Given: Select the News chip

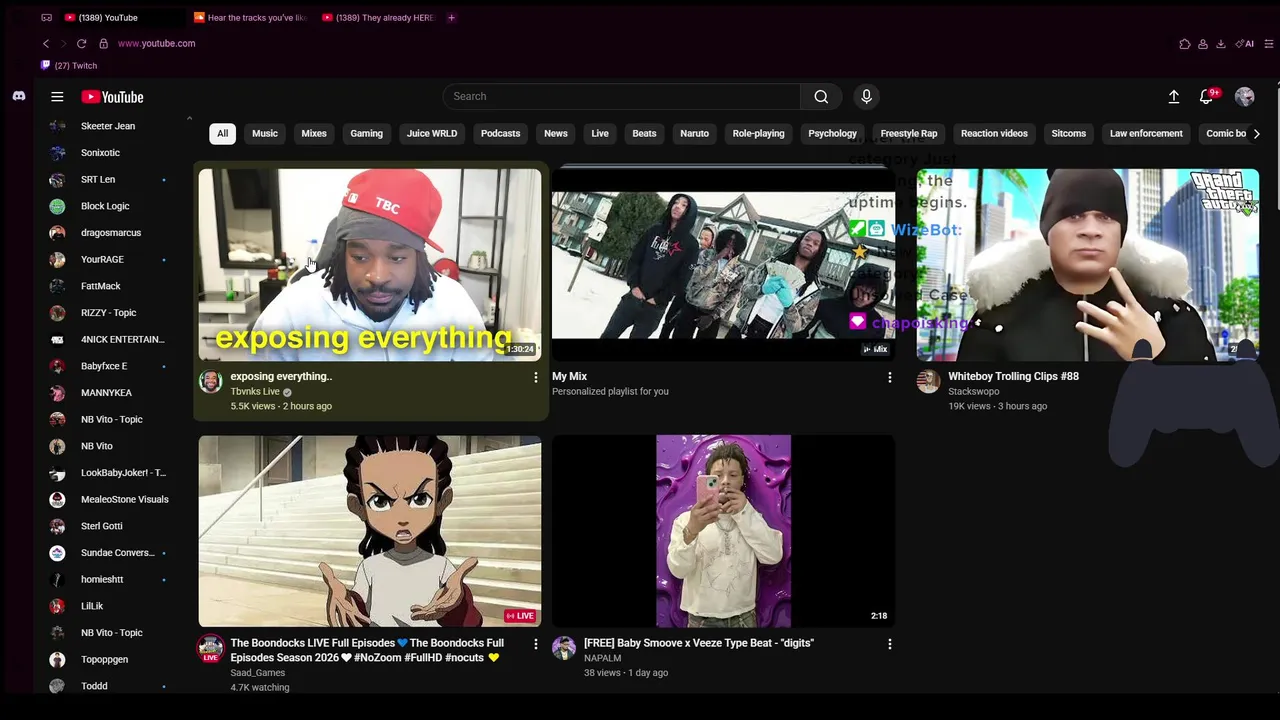Looking at the screenshot, I should tap(556, 133).
